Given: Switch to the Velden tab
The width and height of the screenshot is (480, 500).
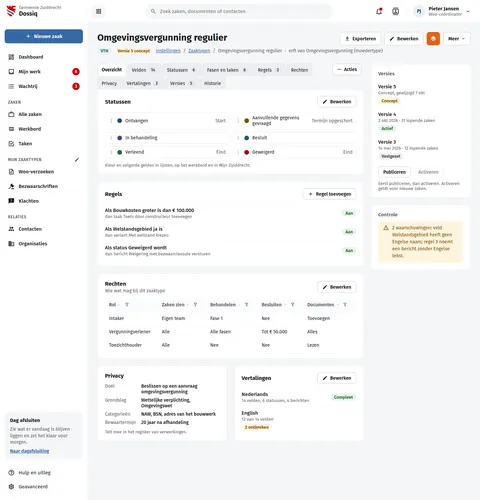Looking at the screenshot, I should click(143, 70).
